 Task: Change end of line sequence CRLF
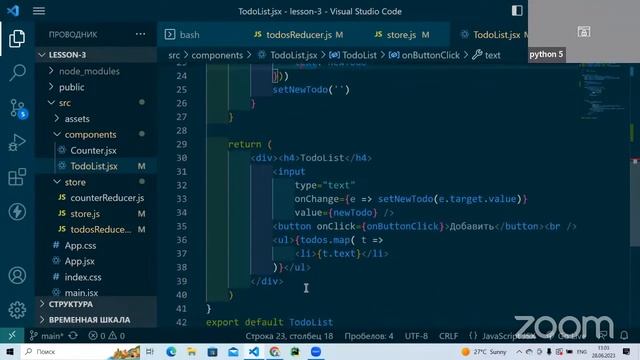coord(448,336)
